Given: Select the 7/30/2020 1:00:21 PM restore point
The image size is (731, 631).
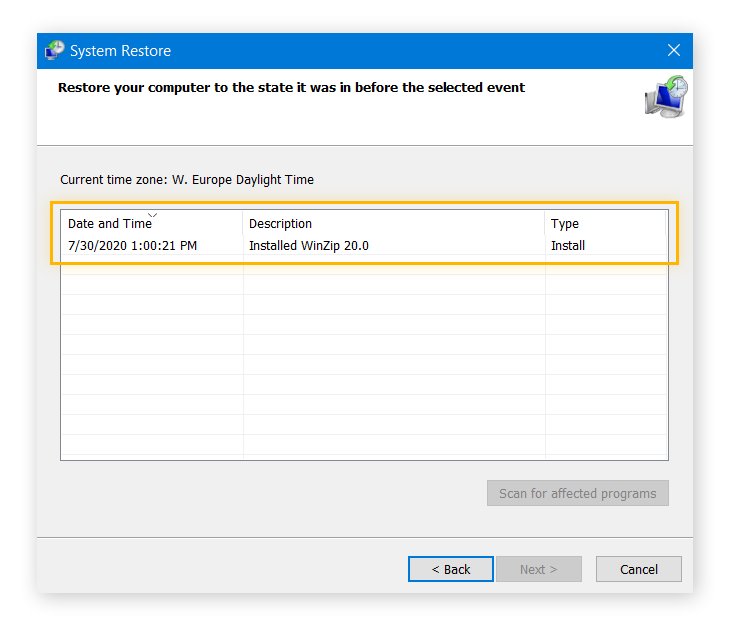Looking at the screenshot, I should point(133,246).
